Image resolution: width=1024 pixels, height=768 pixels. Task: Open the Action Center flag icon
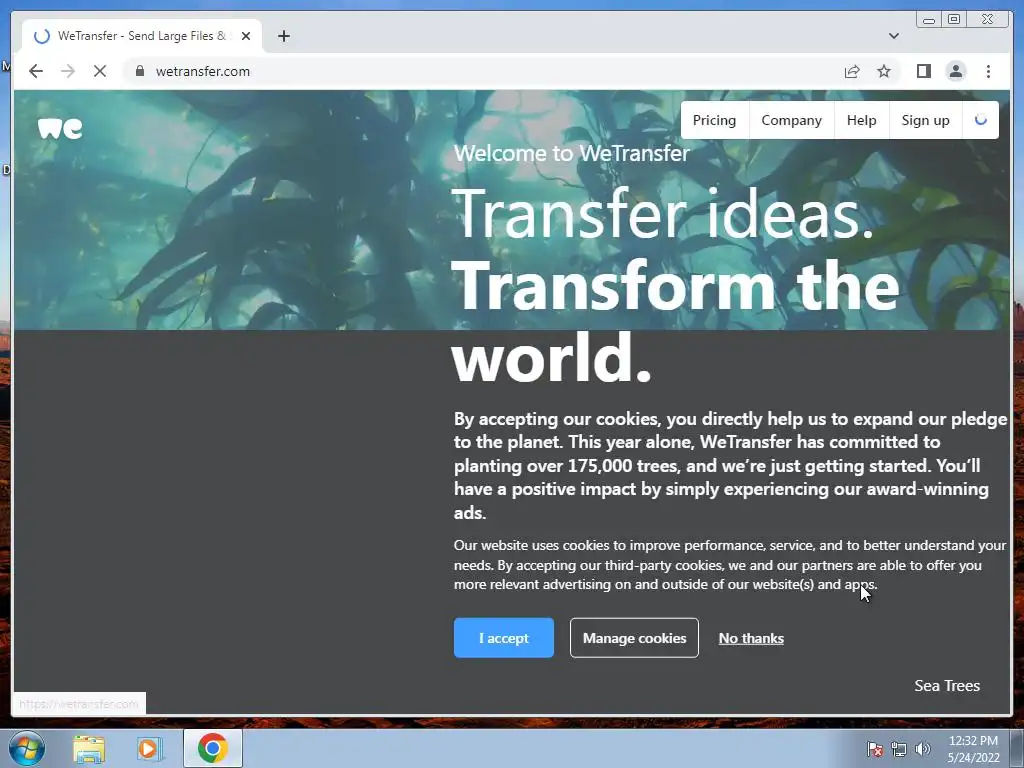pos(874,749)
